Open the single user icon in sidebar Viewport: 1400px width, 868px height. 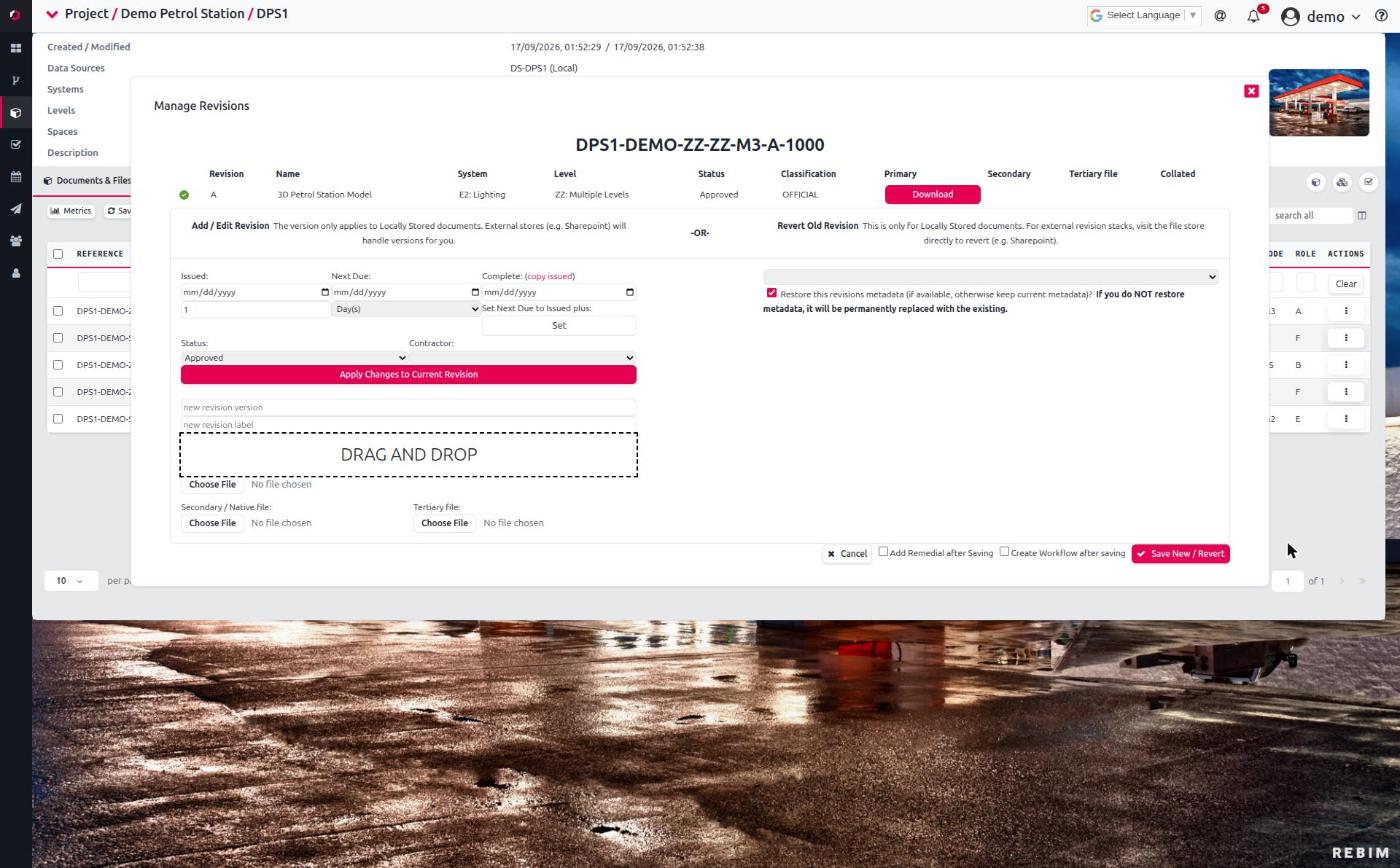coord(15,273)
